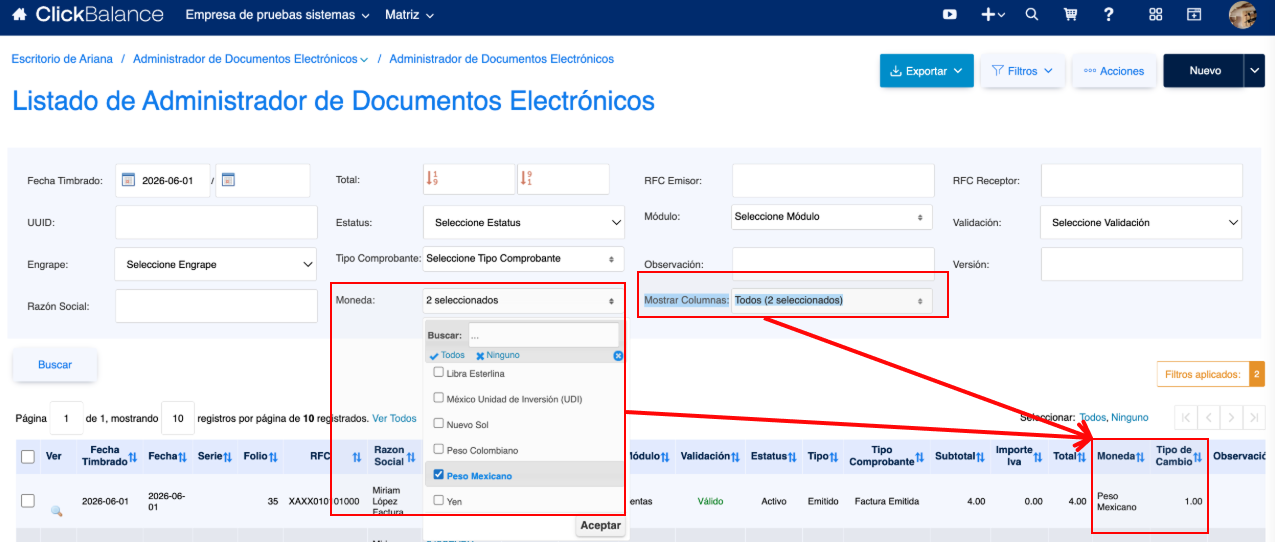Image resolution: width=1275 pixels, height=542 pixels.
Task: Select Todos in Moneda list
Action: [x=447, y=355]
